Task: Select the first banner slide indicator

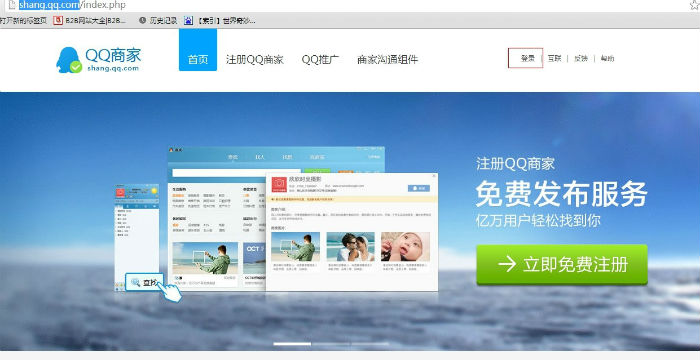Action: click(x=292, y=344)
